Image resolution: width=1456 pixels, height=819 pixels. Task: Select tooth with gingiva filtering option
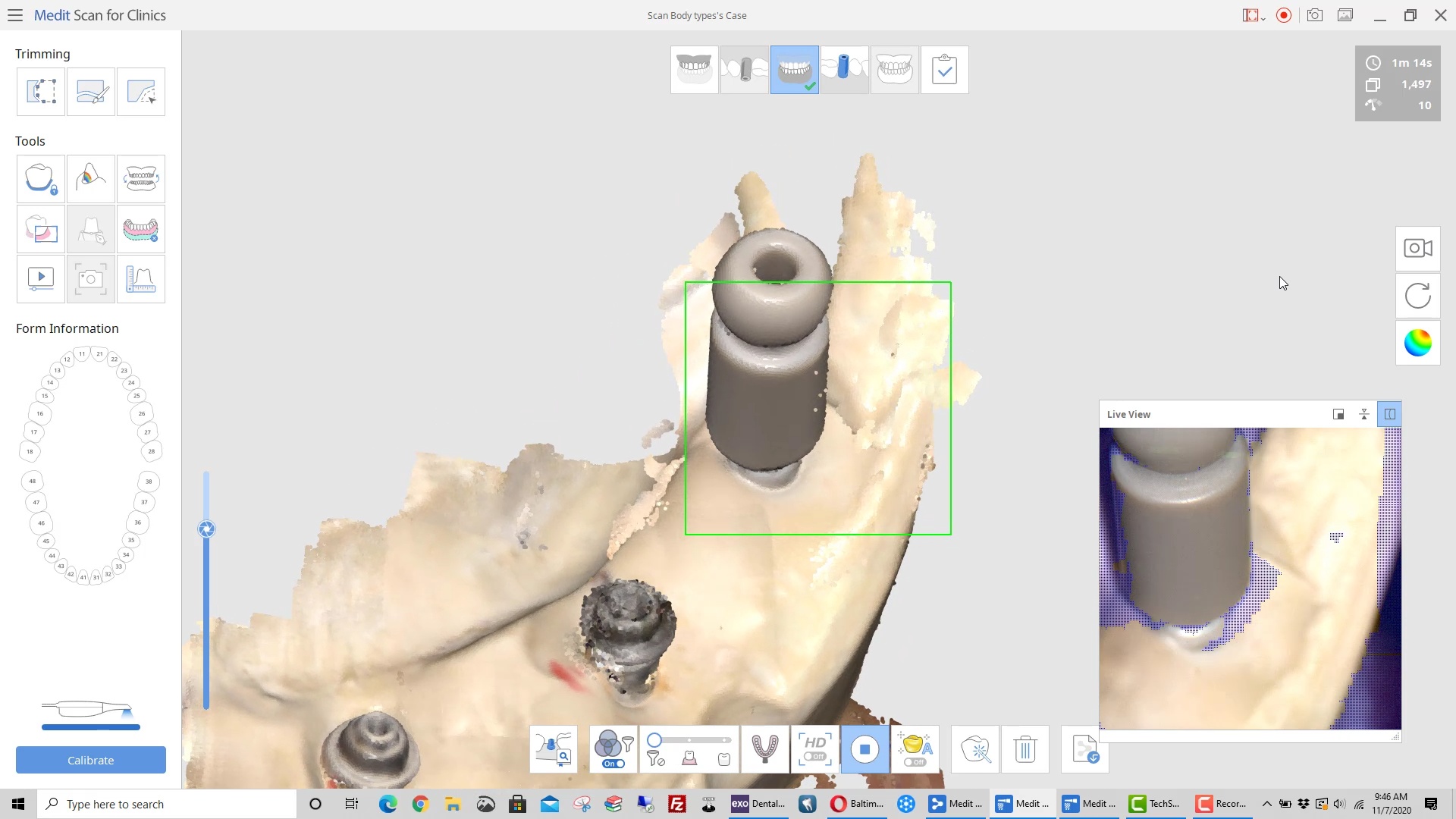[x=689, y=759]
